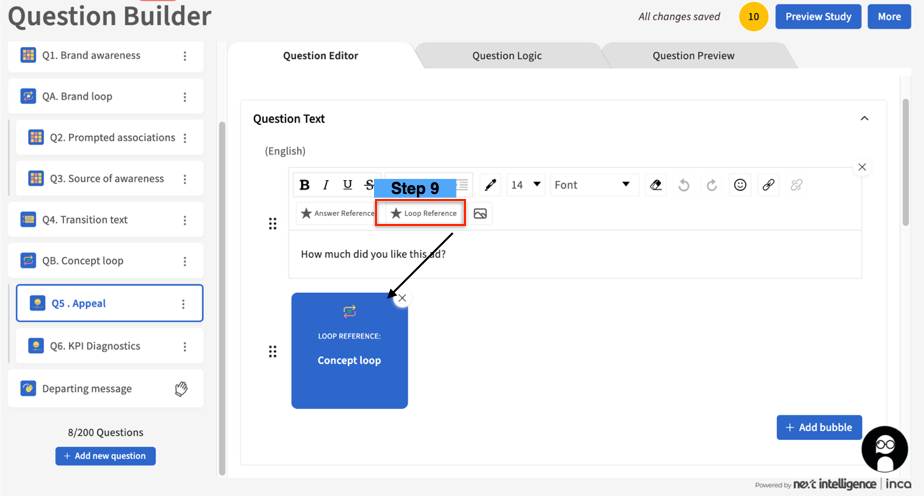The height and width of the screenshot is (496, 924).
Task: Switch to the Question Logic tab
Action: point(507,56)
